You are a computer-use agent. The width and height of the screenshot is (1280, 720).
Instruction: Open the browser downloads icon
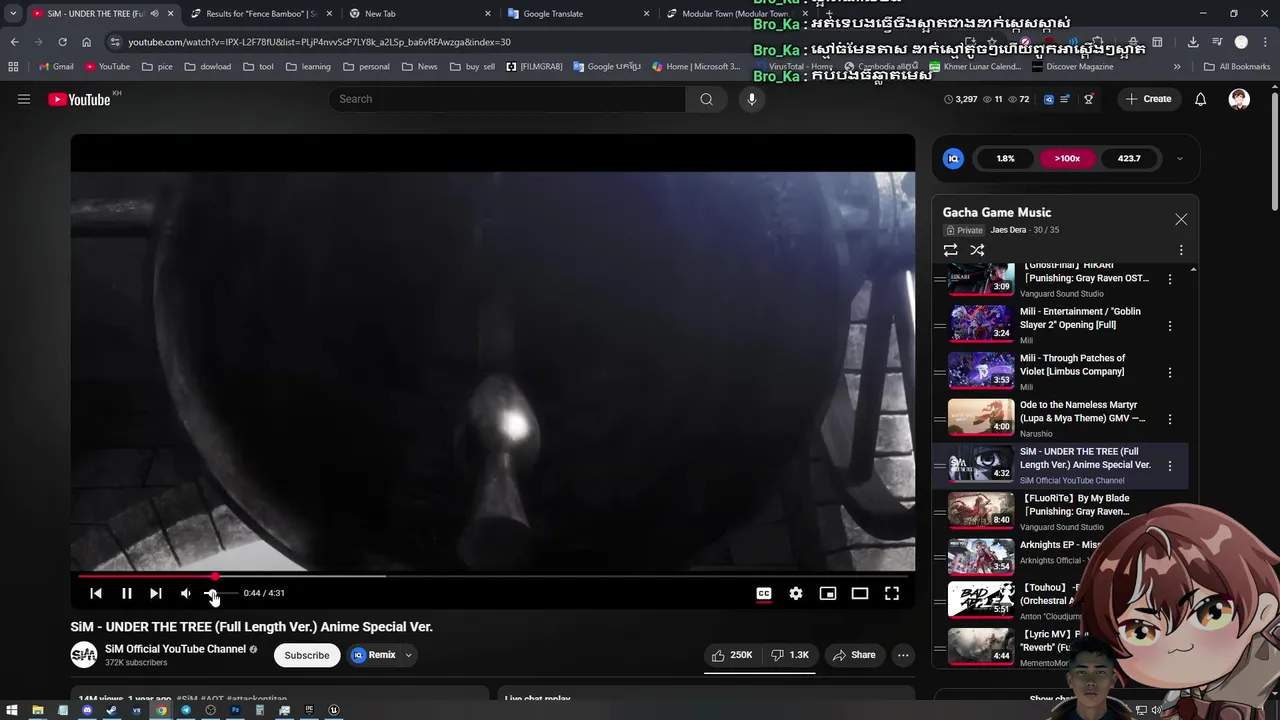[1193, 42]
